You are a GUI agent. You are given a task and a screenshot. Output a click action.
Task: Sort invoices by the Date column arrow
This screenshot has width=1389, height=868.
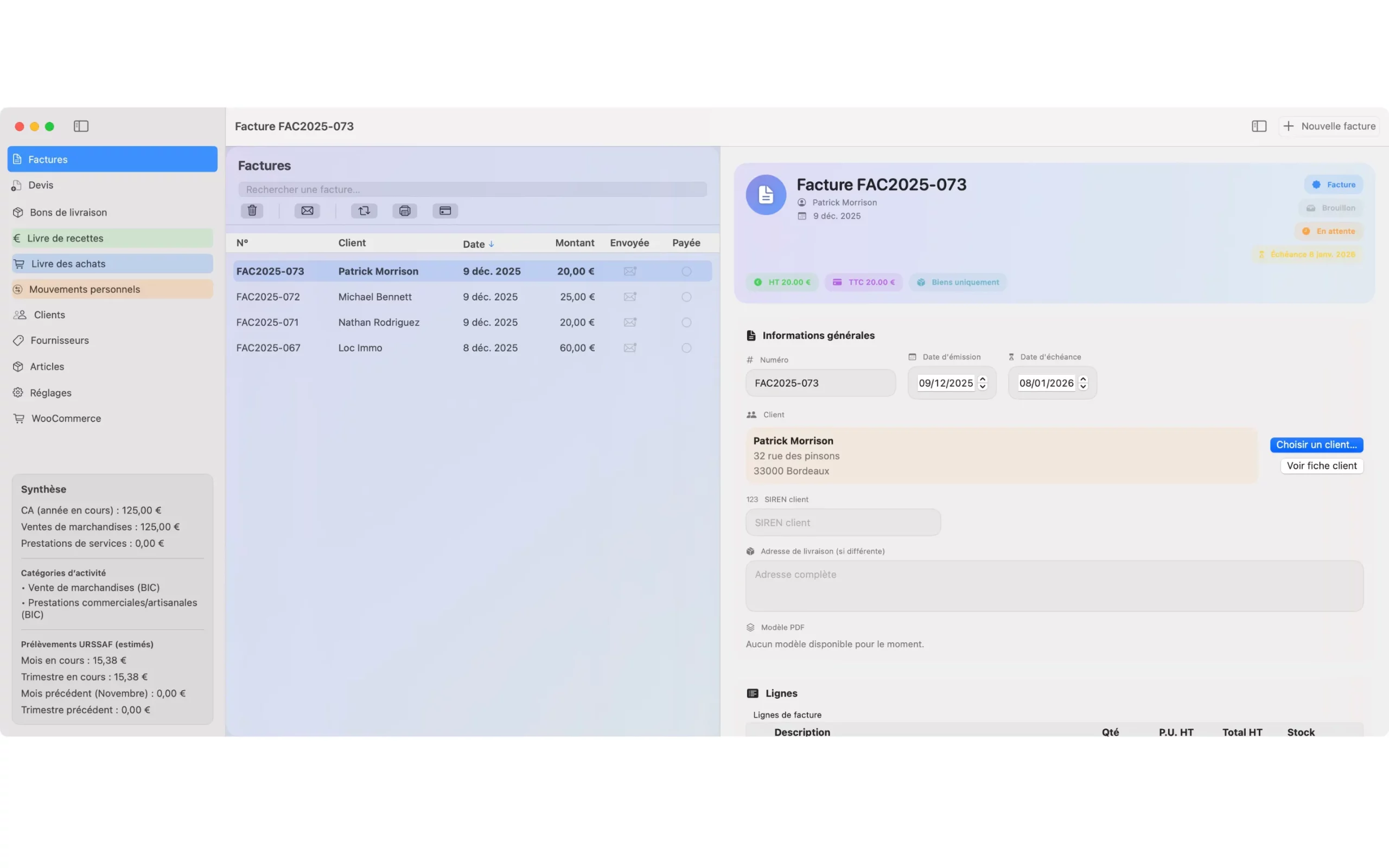pyautogui.click(x=493, y=244)
